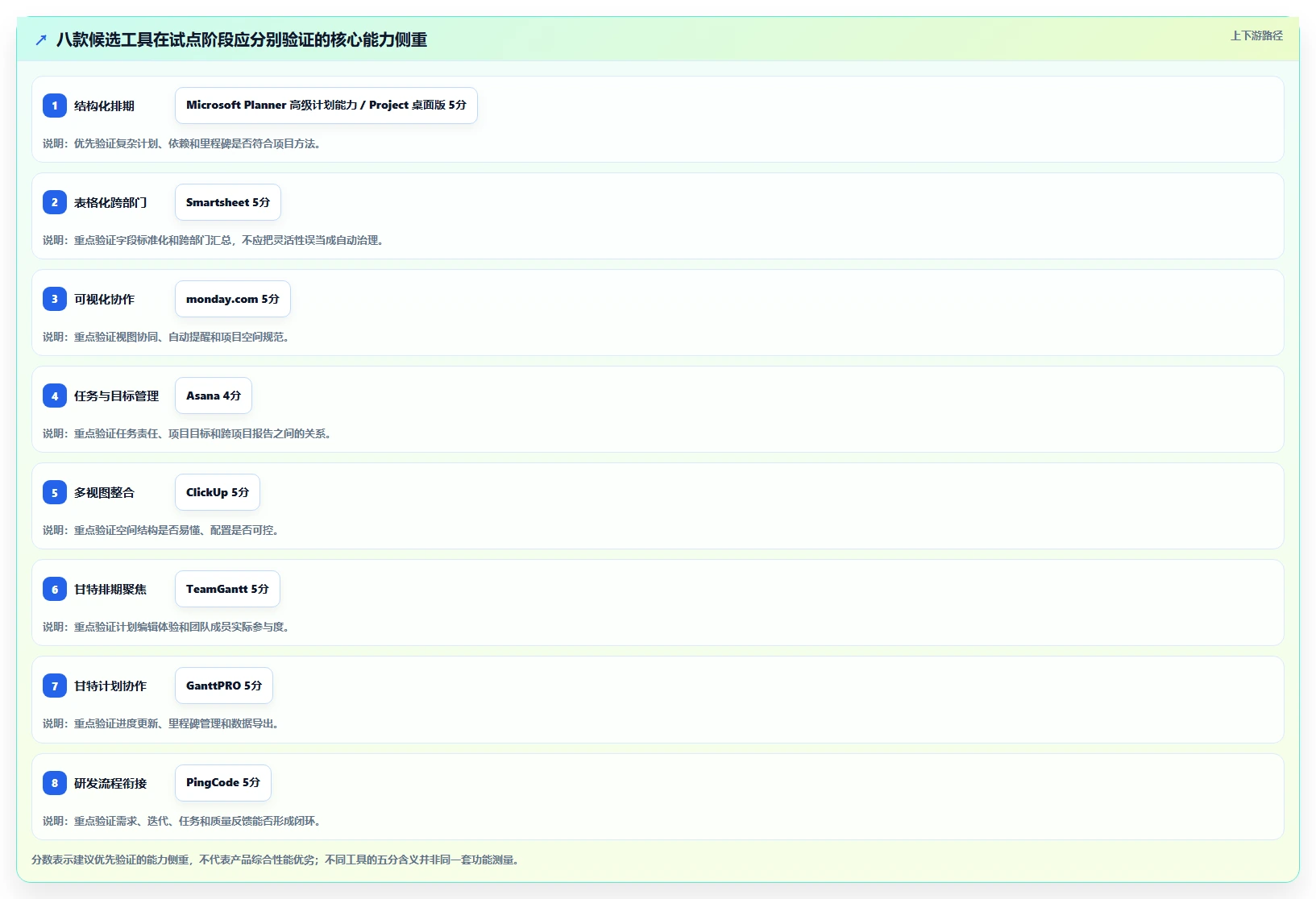Select the GanttPRO 5分 chip
The height and width of the screenshot is (899, 1316).
click(224, 686)
